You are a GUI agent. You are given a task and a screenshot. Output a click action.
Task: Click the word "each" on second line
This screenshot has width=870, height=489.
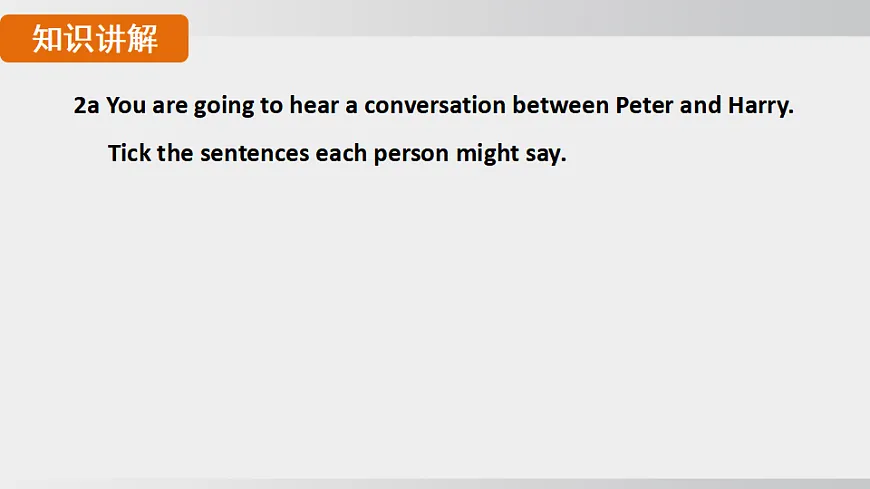[x=341, y=154]
